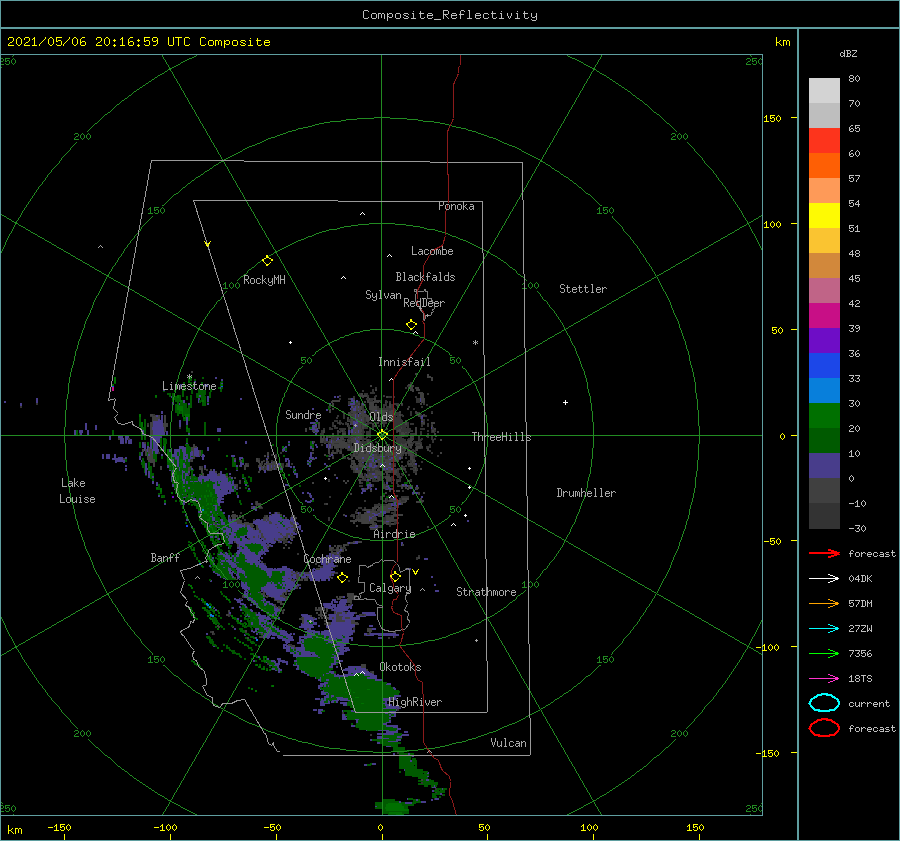Select the blue 33-36 dBZ color swatch

[824, 366]
